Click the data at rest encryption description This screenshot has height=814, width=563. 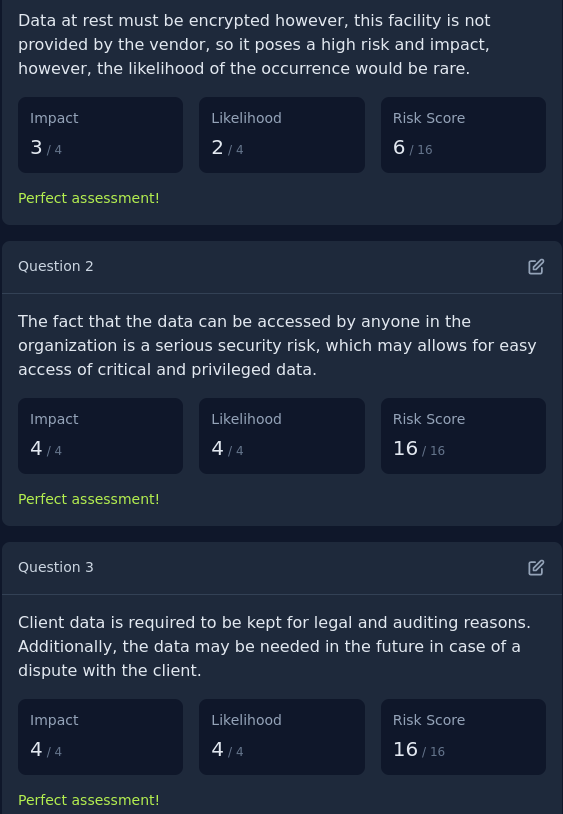click(254, 45)
